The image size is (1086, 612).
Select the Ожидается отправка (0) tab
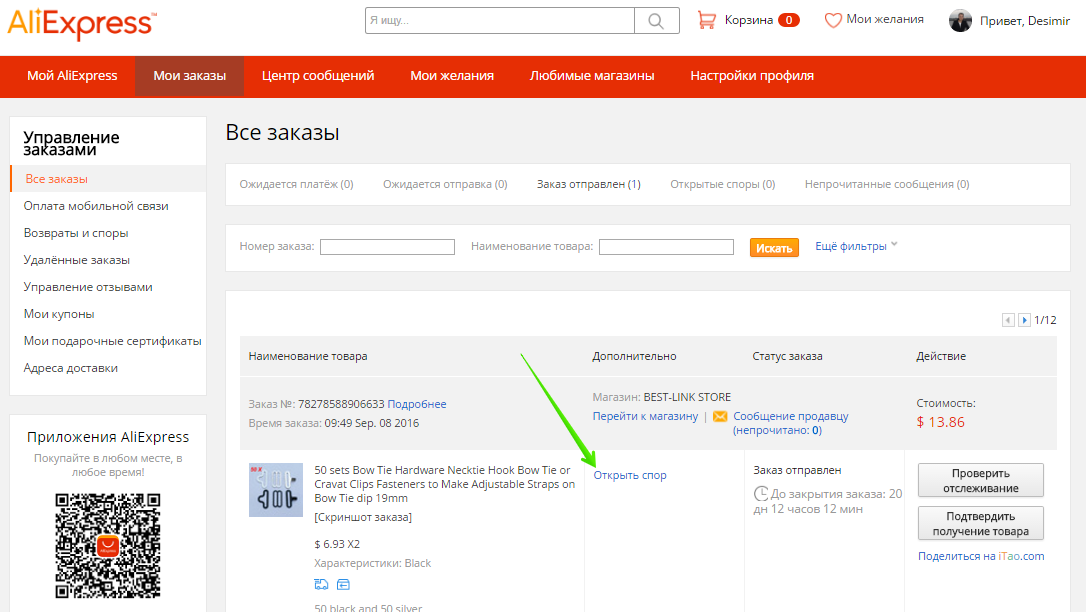(x=445, y=184)
